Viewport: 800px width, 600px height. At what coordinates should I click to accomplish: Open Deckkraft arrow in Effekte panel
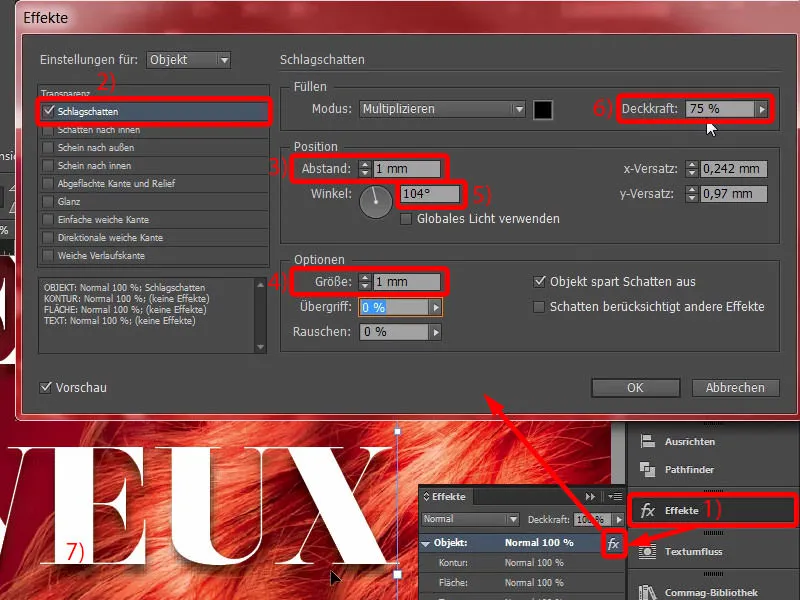click(618, 519)
